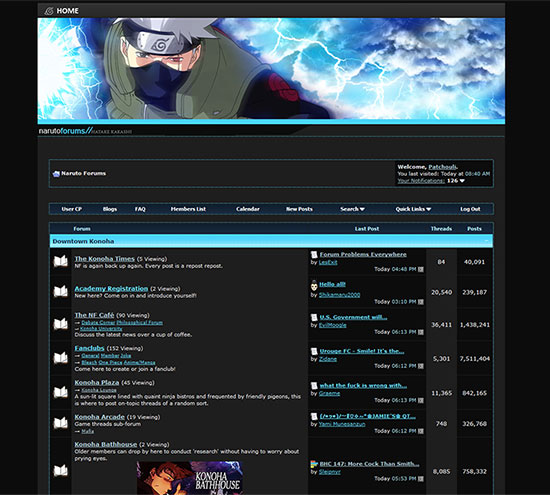Click the narutoforums logo text
The width and height of the screenshot is (550, 495).
click(65, 131)
